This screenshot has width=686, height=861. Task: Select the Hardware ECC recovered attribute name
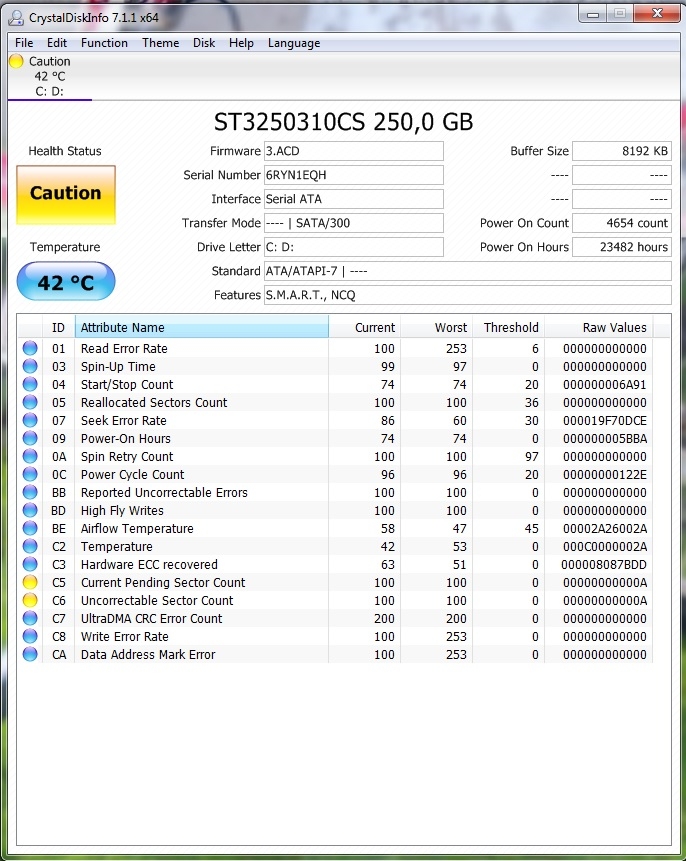[149, 564]
